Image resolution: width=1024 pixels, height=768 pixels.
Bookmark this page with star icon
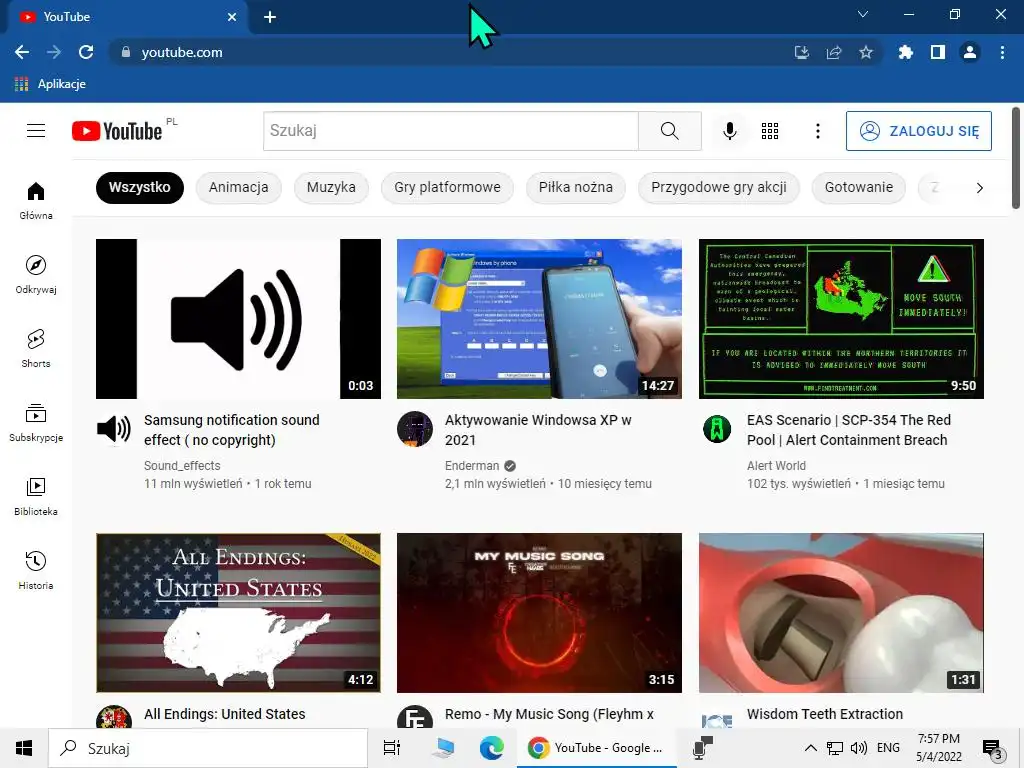[866, 52]
